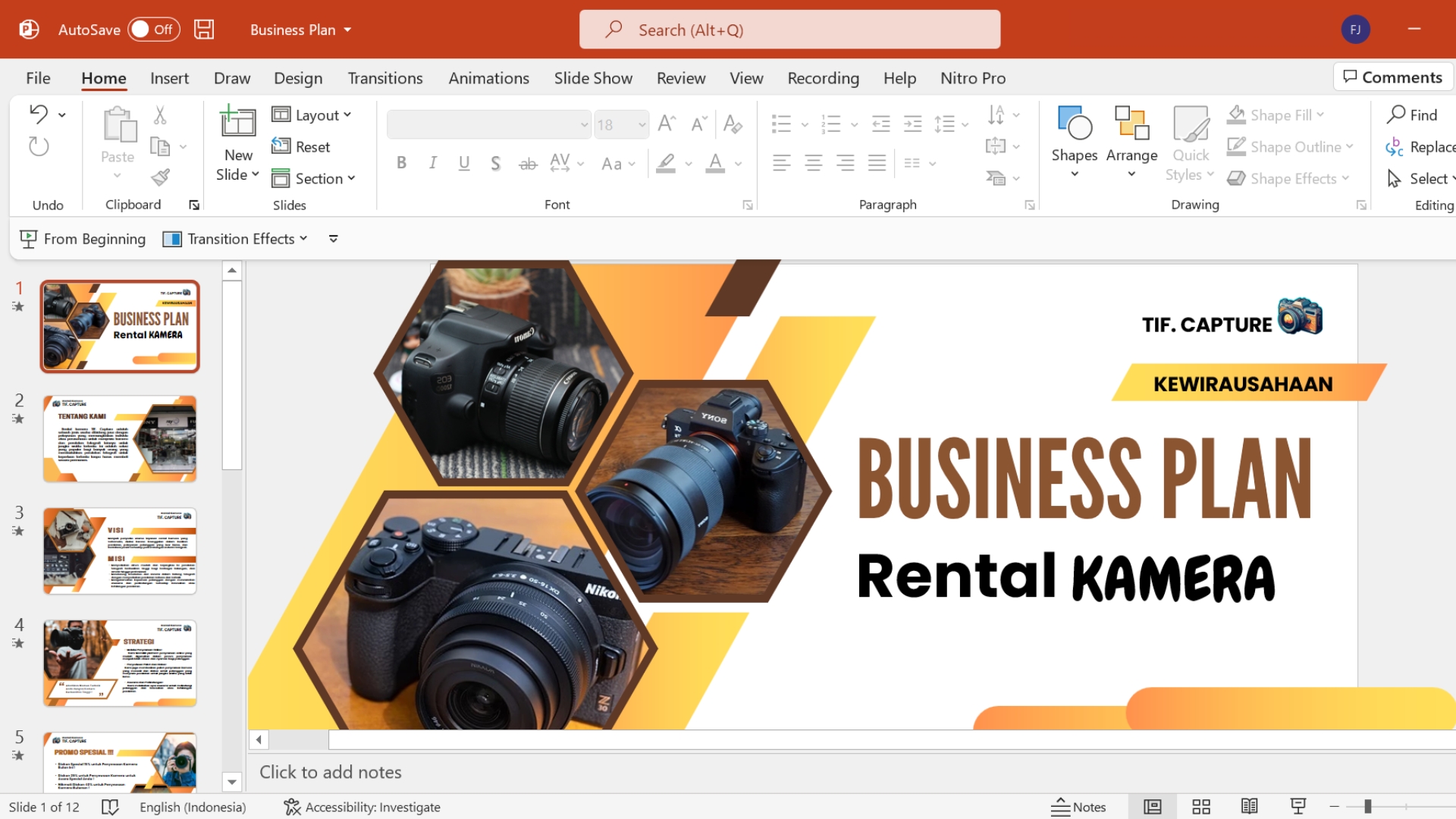Expand the Transition Effects dropdown
The image size is (1456, 819).
[235, 239]
